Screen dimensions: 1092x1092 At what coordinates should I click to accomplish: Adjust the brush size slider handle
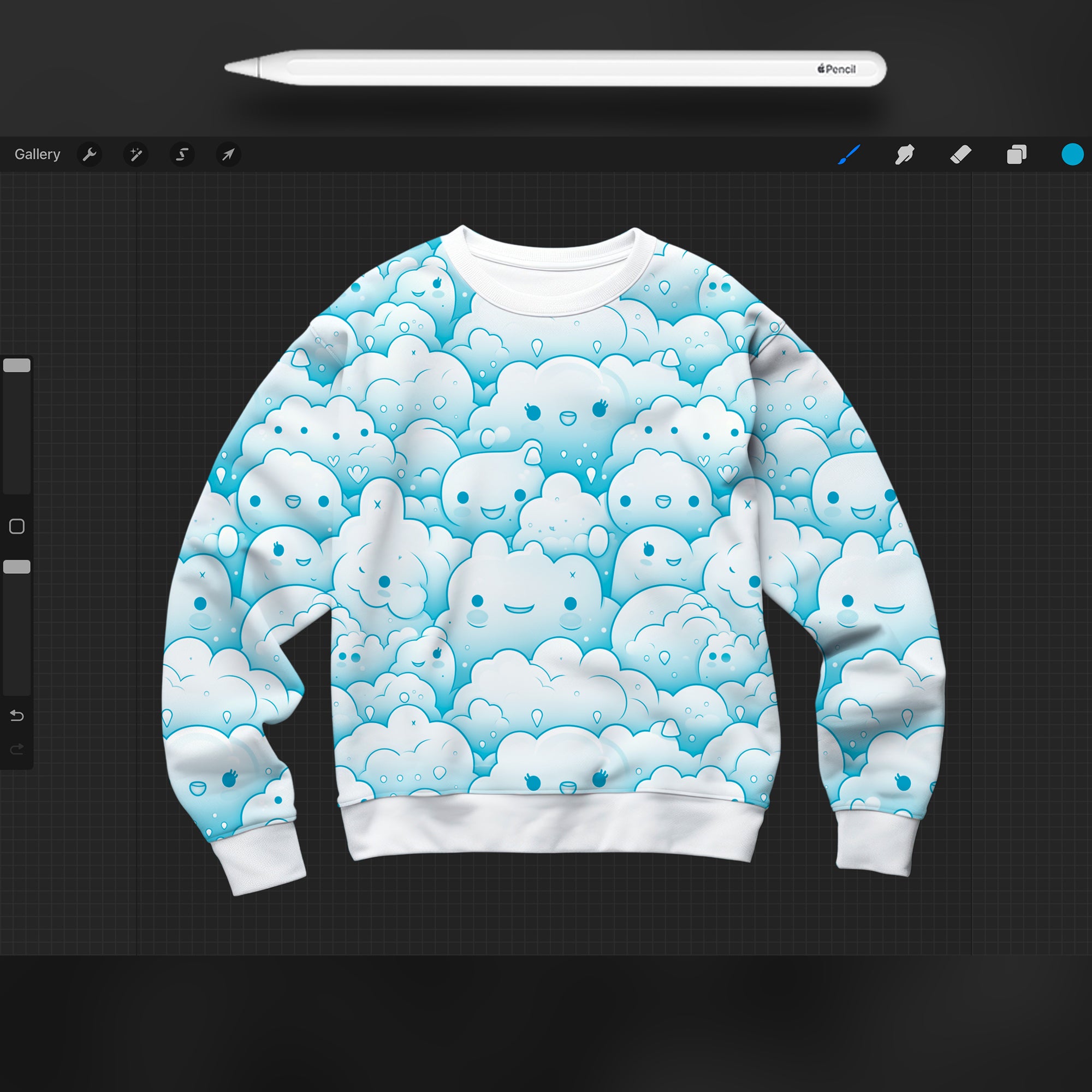pyautogui.click(x=16, y=365)
